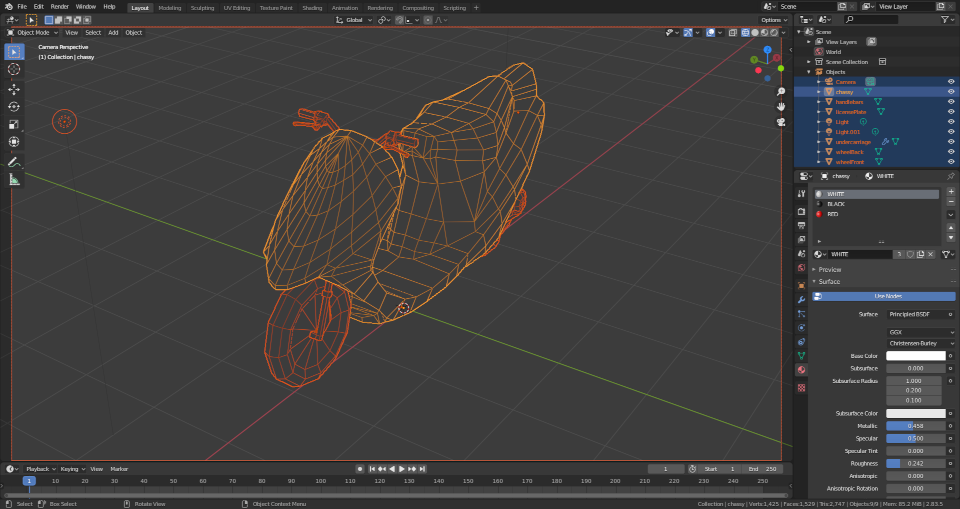Collapse the Surface panel section
Image resolution: width=960 pixels, height=509 pixels.
(830, 281)
